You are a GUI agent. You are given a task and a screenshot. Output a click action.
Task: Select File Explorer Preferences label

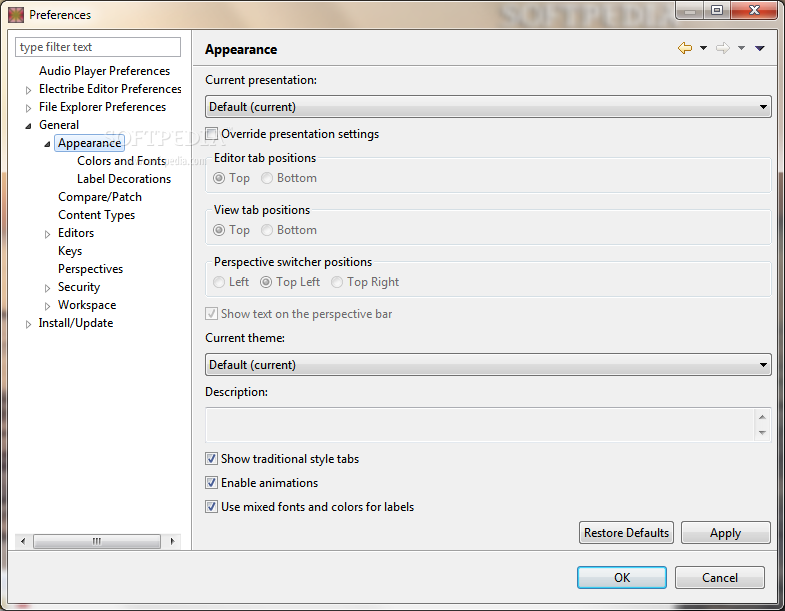102,107
